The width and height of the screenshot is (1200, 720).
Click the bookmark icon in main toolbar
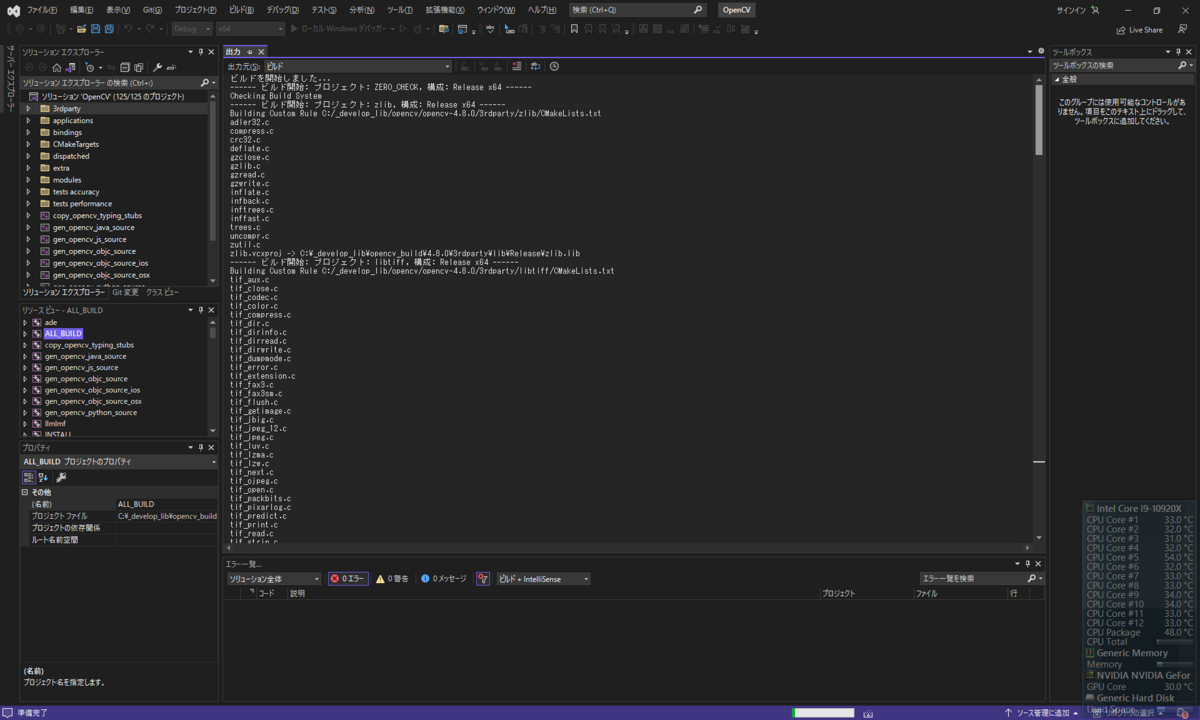574,29
